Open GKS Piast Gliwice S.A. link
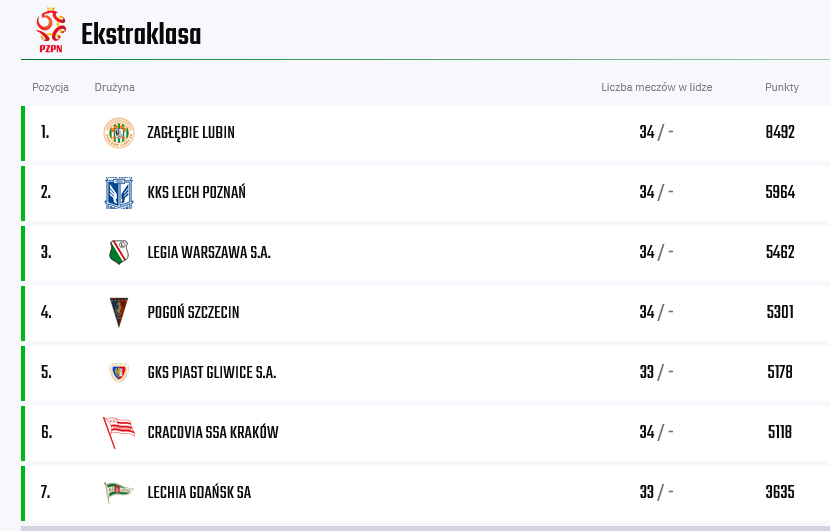The image size is (830, 531). 212,372
